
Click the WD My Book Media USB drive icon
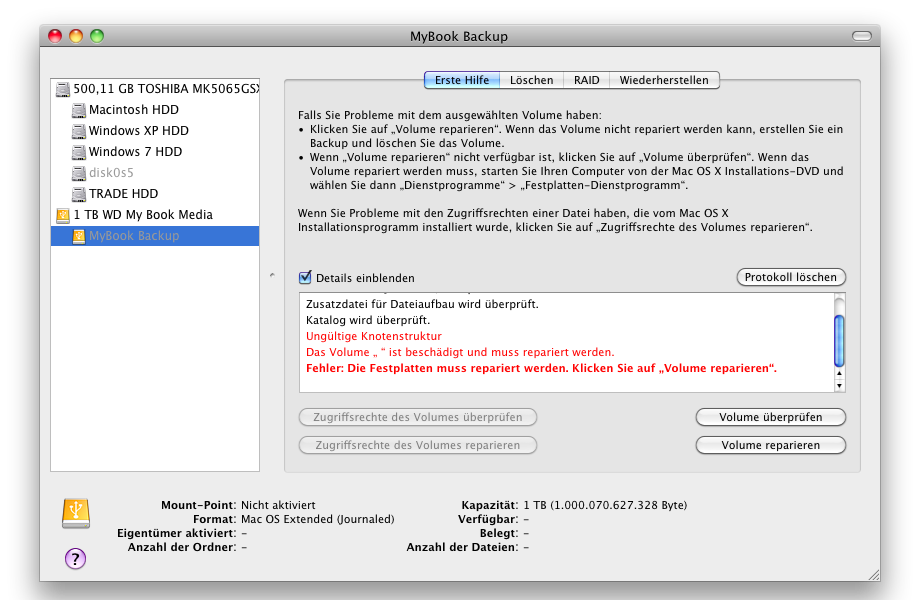point(63,215)
